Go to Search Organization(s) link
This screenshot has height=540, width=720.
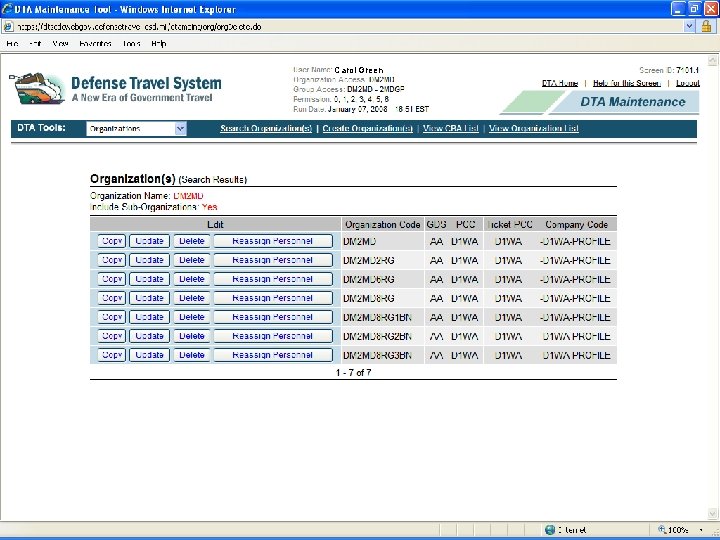(x=266, y=129)
